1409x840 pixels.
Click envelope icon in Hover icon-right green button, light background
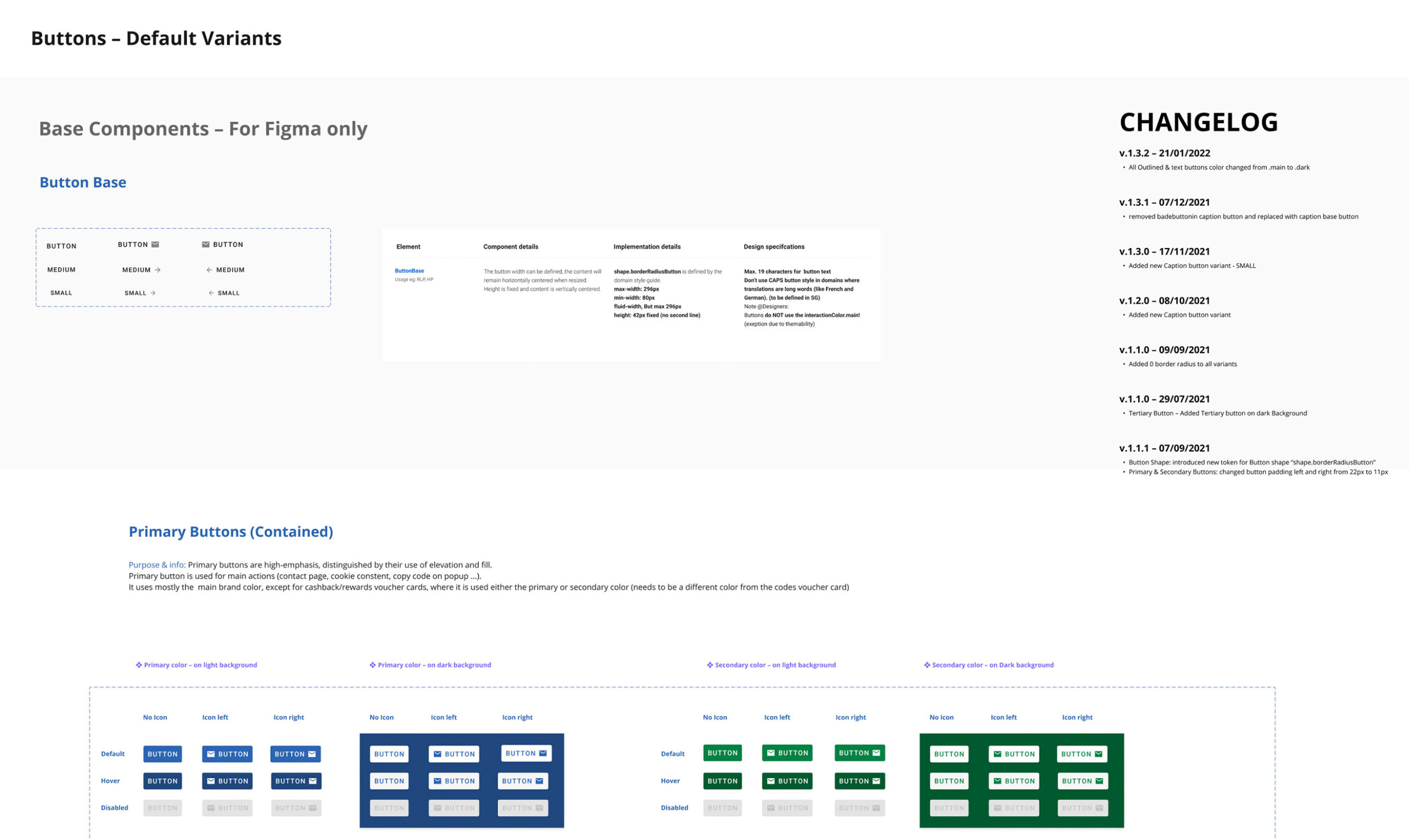click(876, 781)
